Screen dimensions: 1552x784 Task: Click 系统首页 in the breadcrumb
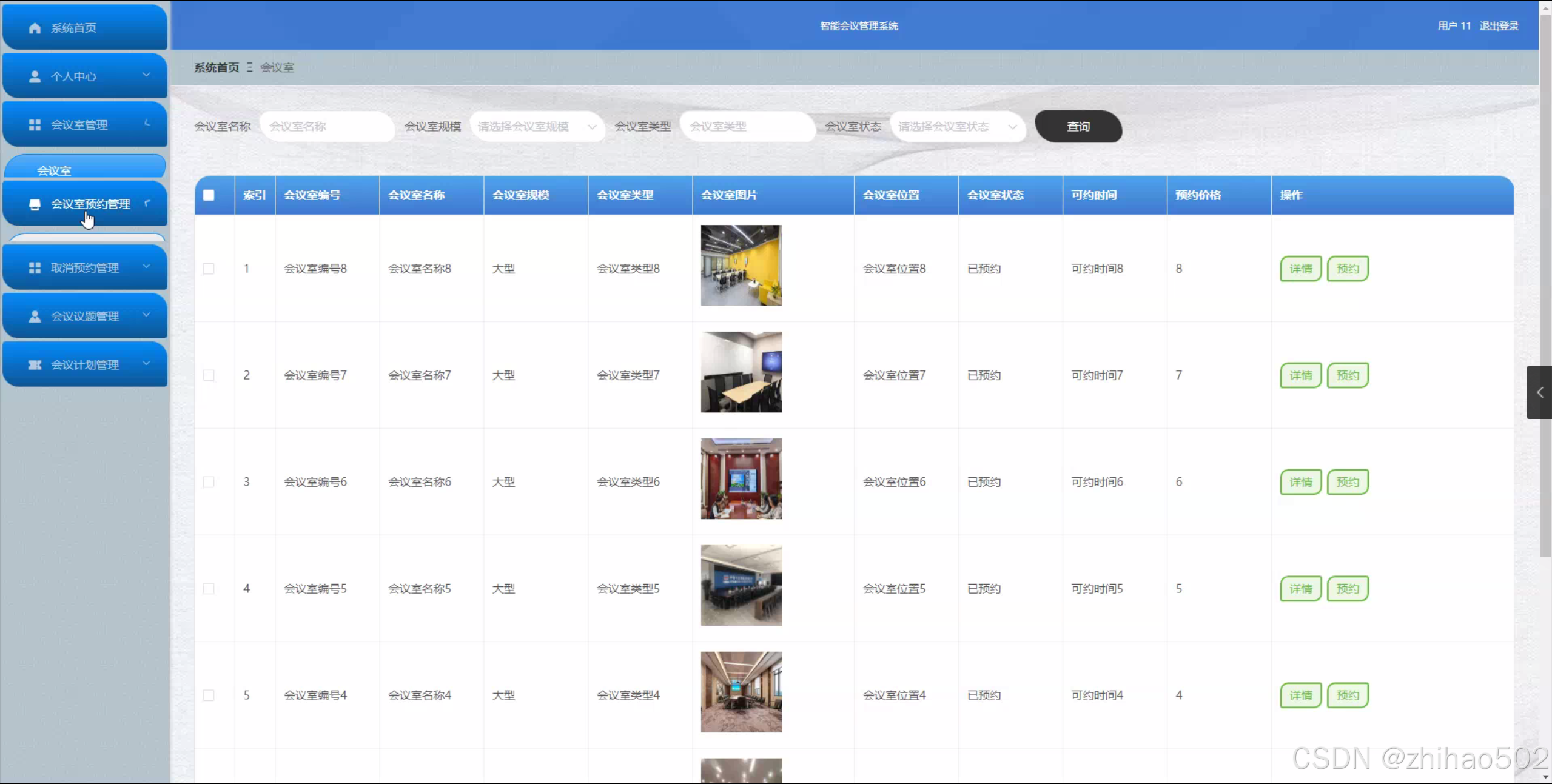(x=216, y=67)
